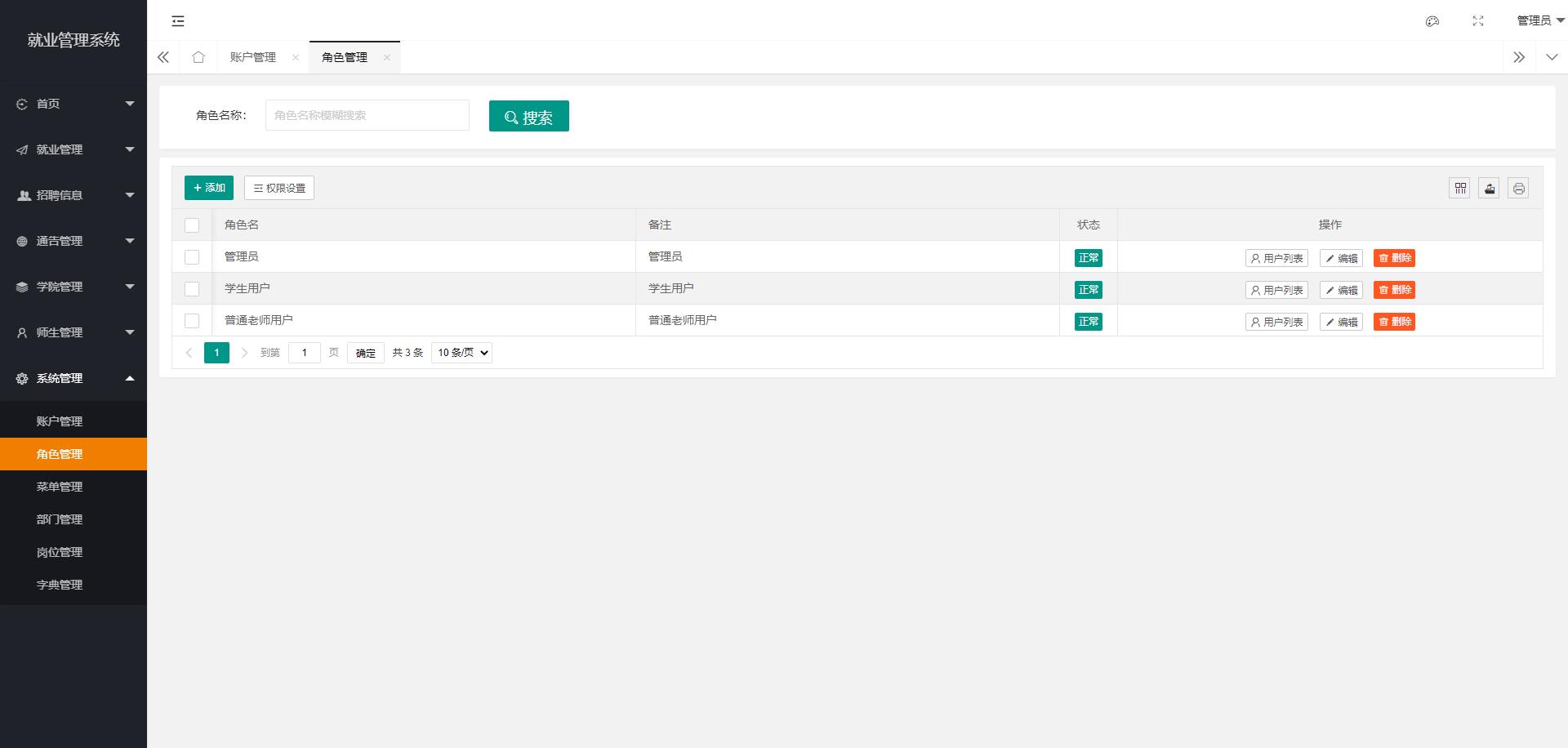
Task: Toggle the sidebar collapse icon
Action: [x=178, y=21]
